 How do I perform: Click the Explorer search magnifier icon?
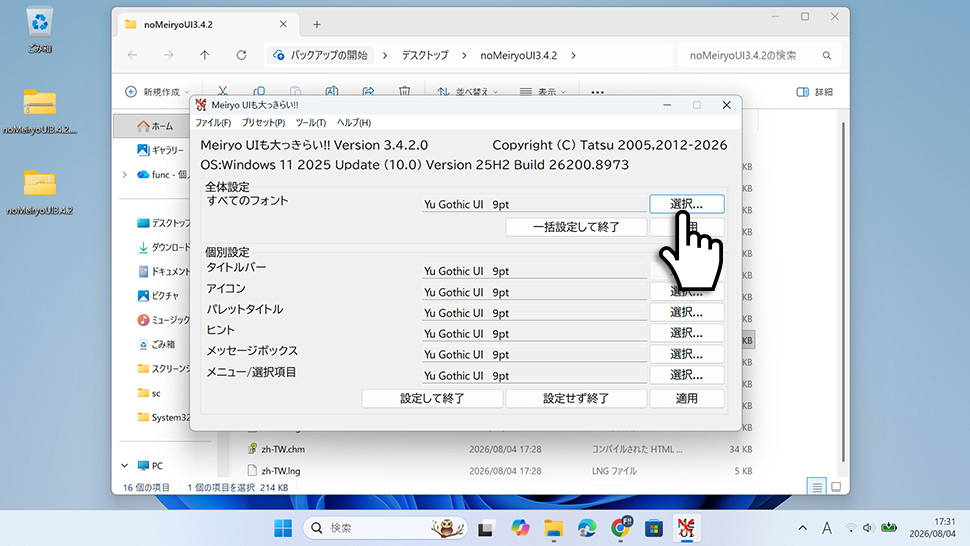coord(826,56)
